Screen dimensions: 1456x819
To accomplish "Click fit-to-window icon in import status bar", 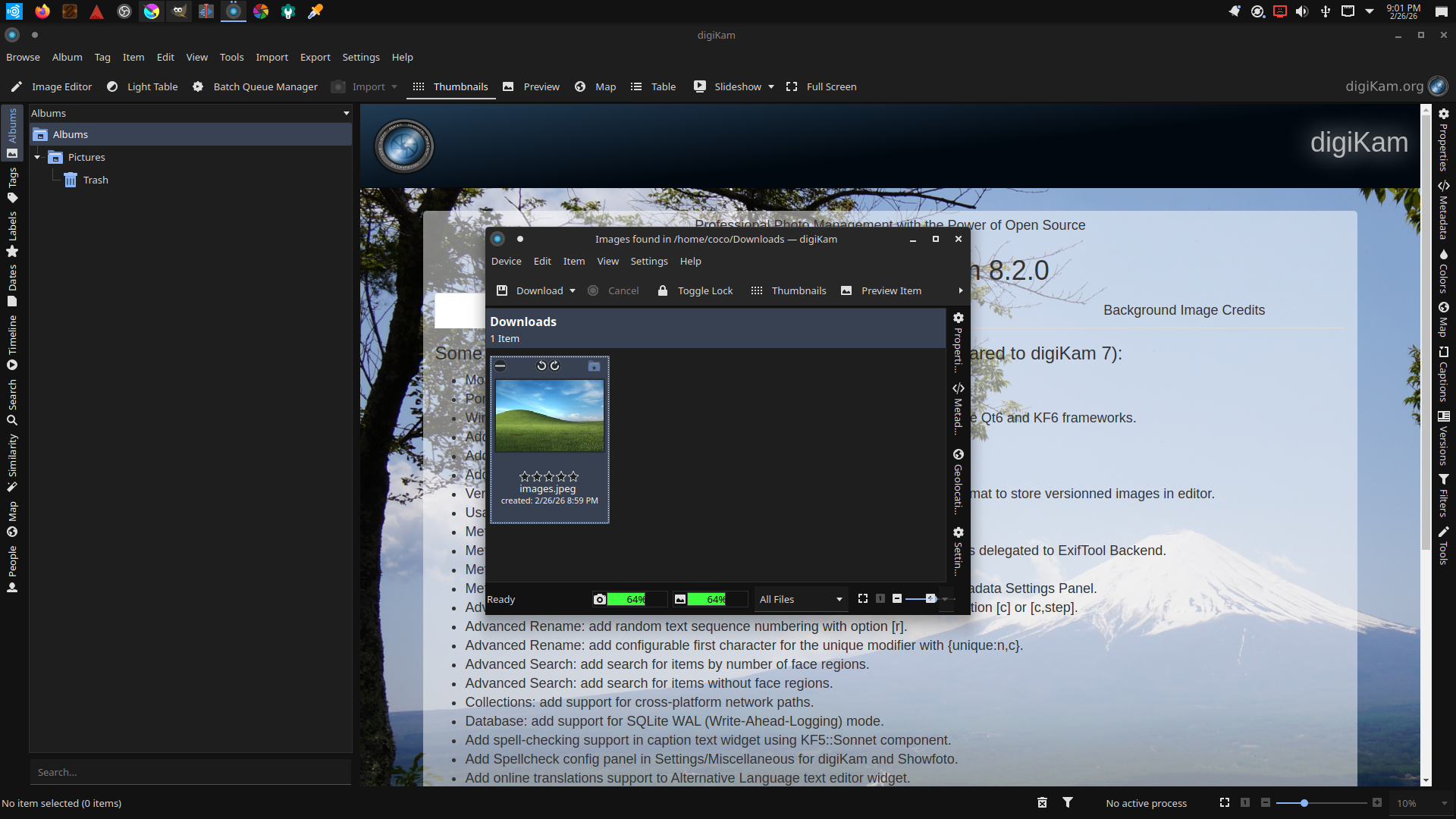I will point(863,599).
